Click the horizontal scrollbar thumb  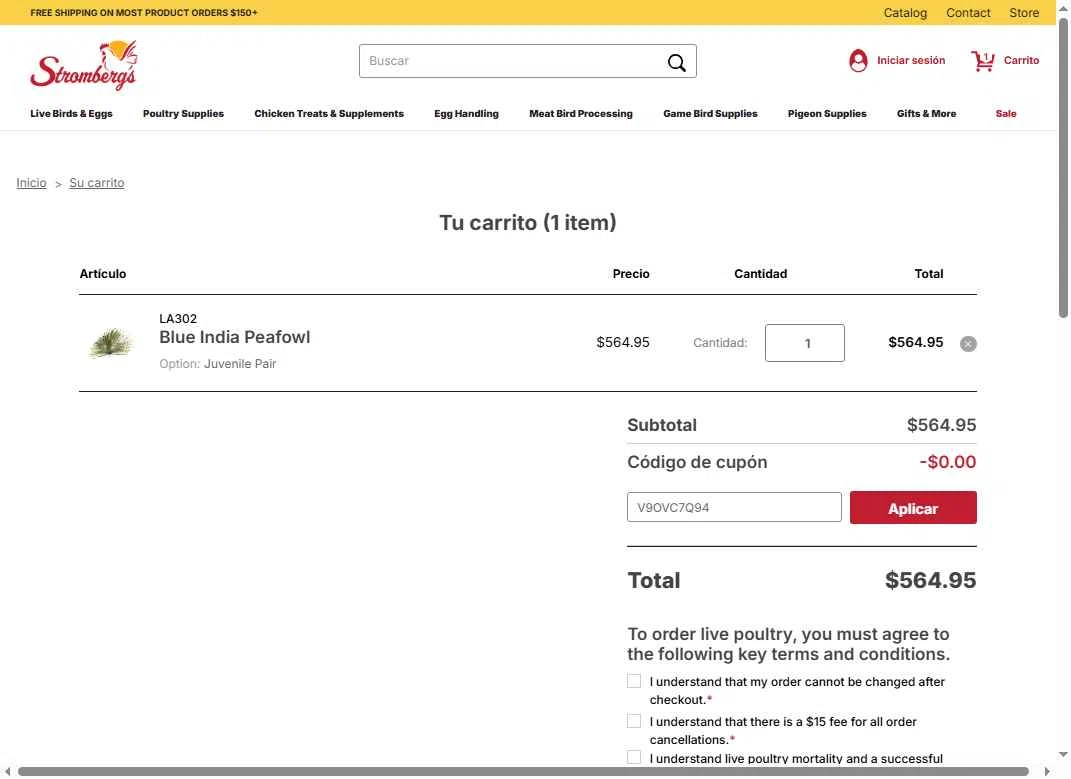[x=523, y=771]
